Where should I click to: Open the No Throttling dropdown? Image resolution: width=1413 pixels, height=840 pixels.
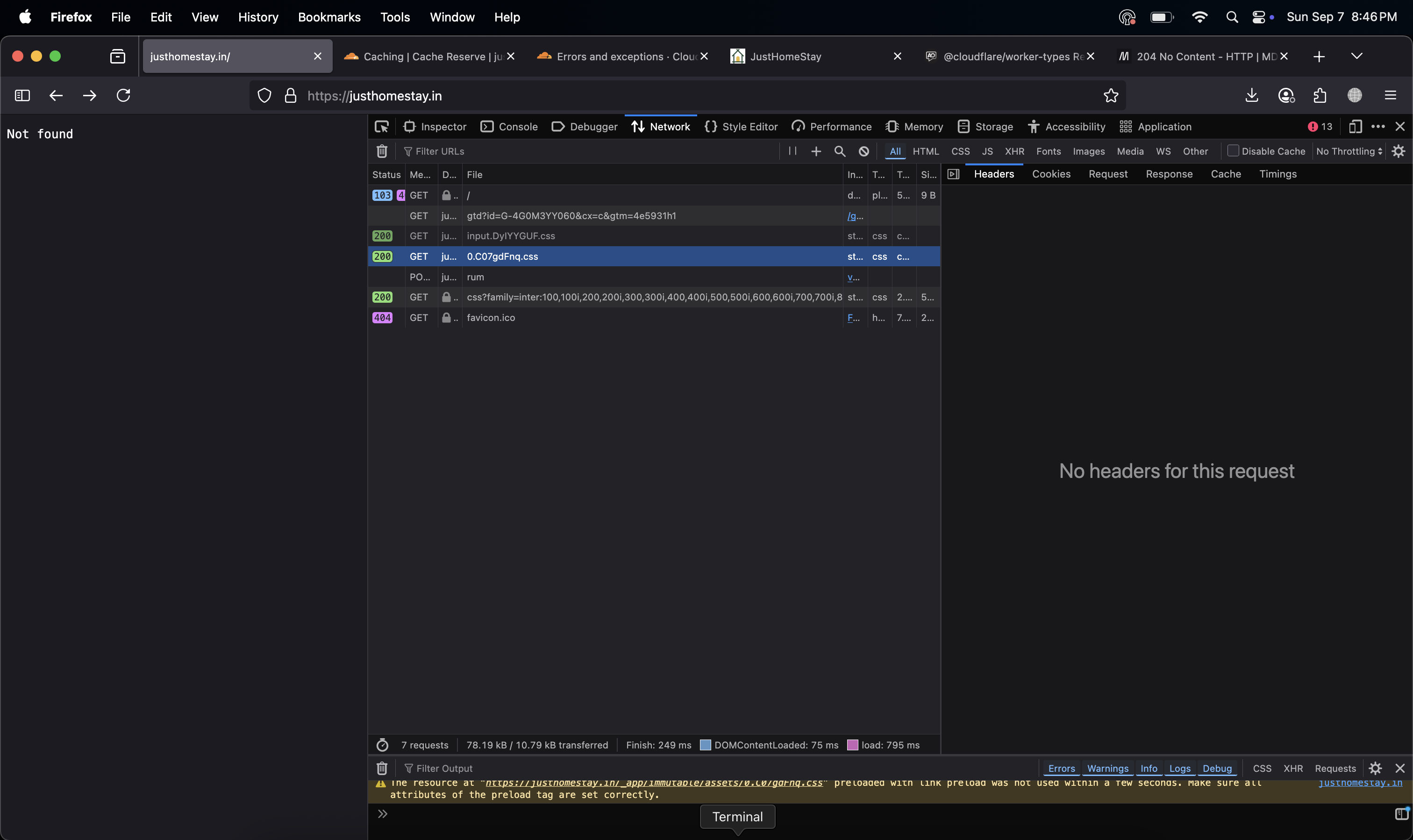click(x=1349, y=151)
